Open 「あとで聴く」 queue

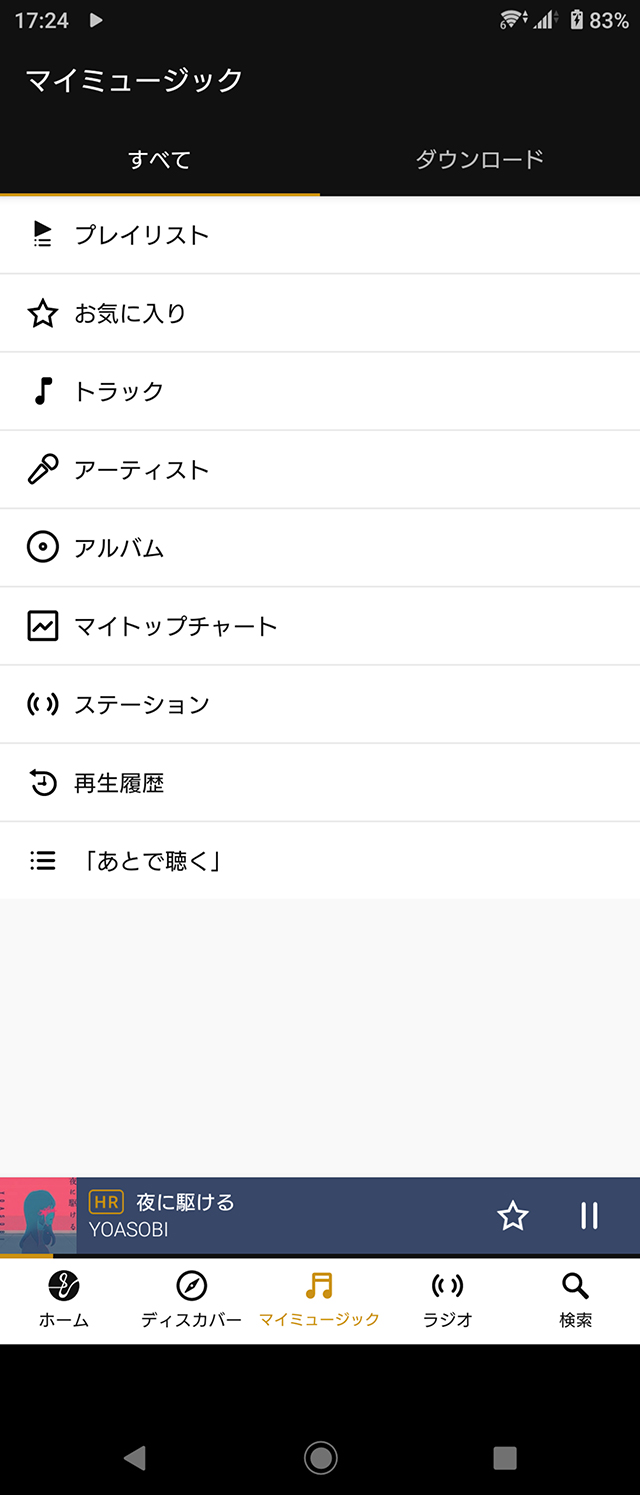[x=40, y=860]
